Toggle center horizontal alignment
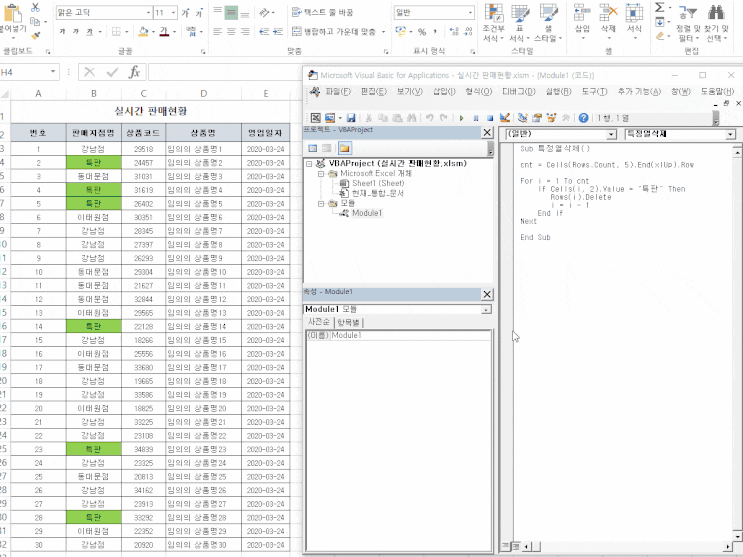743x557 pixels. 231,32
